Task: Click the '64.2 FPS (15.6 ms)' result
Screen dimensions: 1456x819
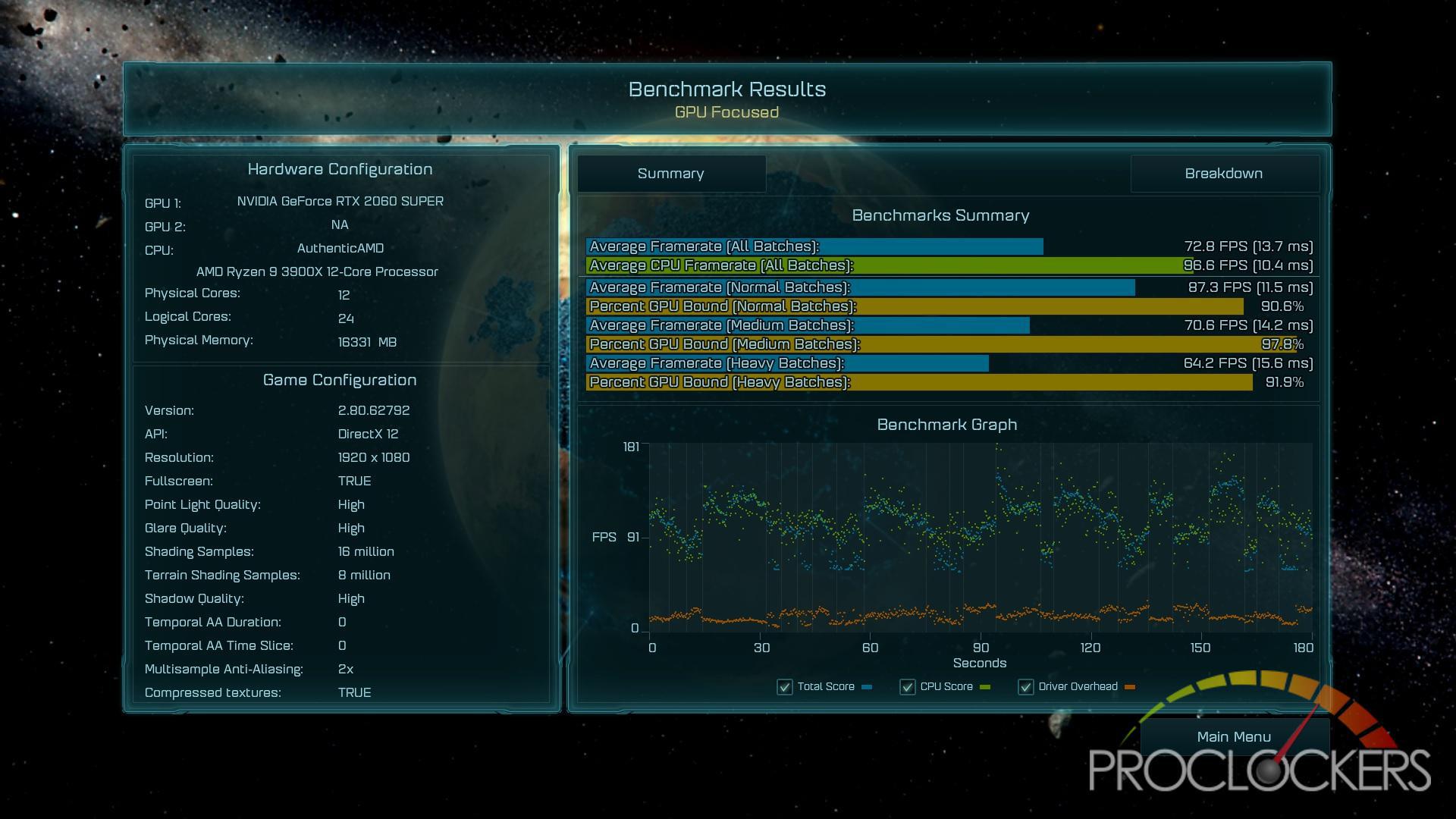Action: coord(1248,363)
